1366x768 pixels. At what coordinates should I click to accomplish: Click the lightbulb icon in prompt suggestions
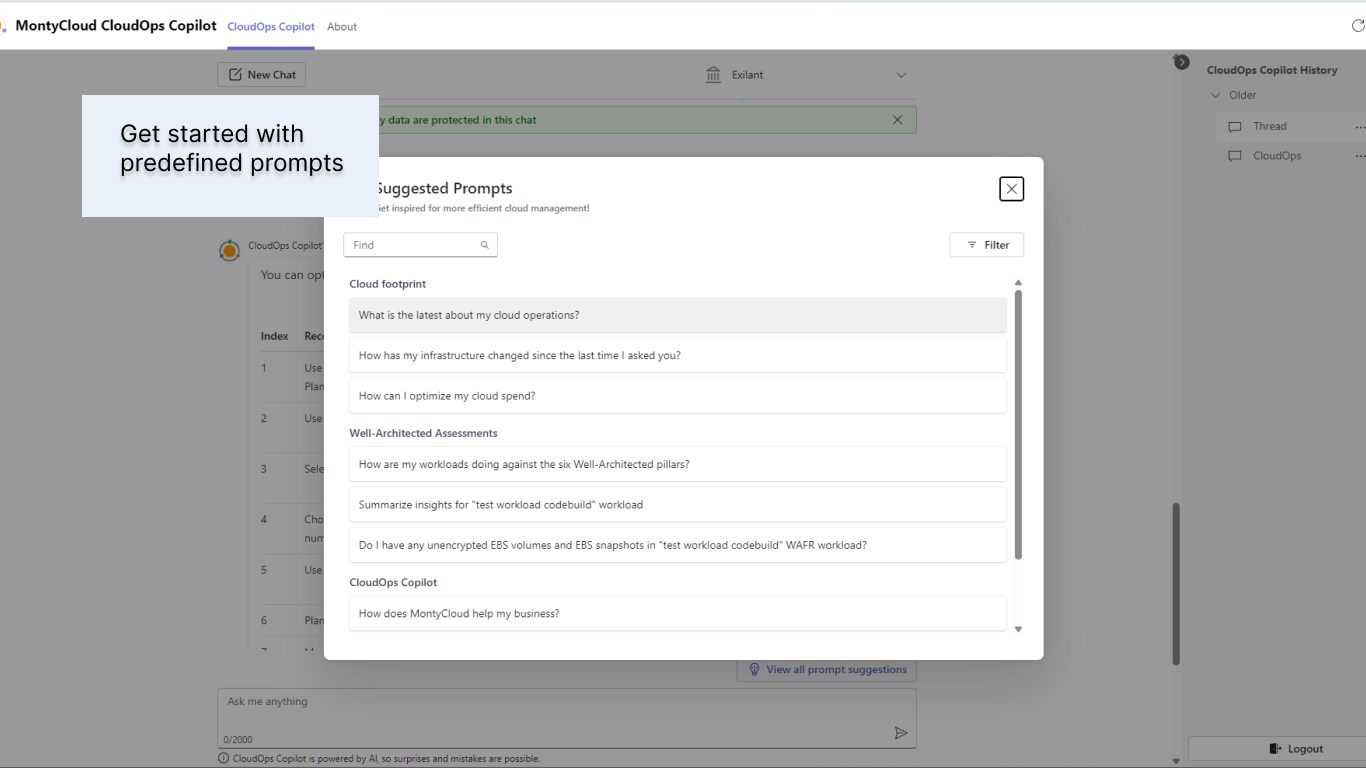click(x=755, y=670)
